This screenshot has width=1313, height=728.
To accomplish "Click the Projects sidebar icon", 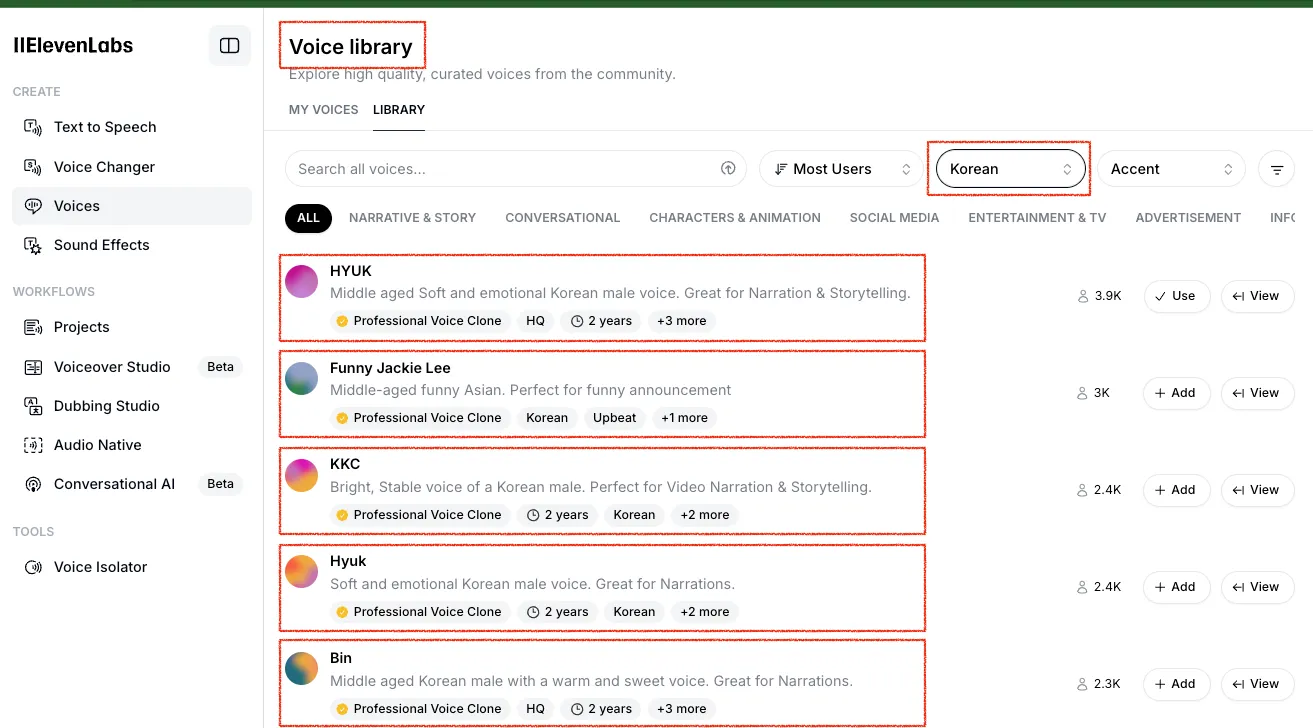I will (33, 327).
